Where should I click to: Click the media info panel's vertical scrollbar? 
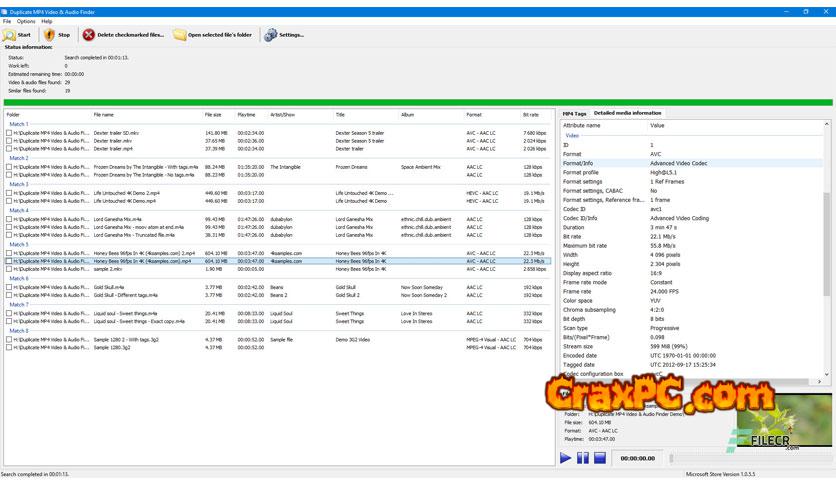(826, 244)
